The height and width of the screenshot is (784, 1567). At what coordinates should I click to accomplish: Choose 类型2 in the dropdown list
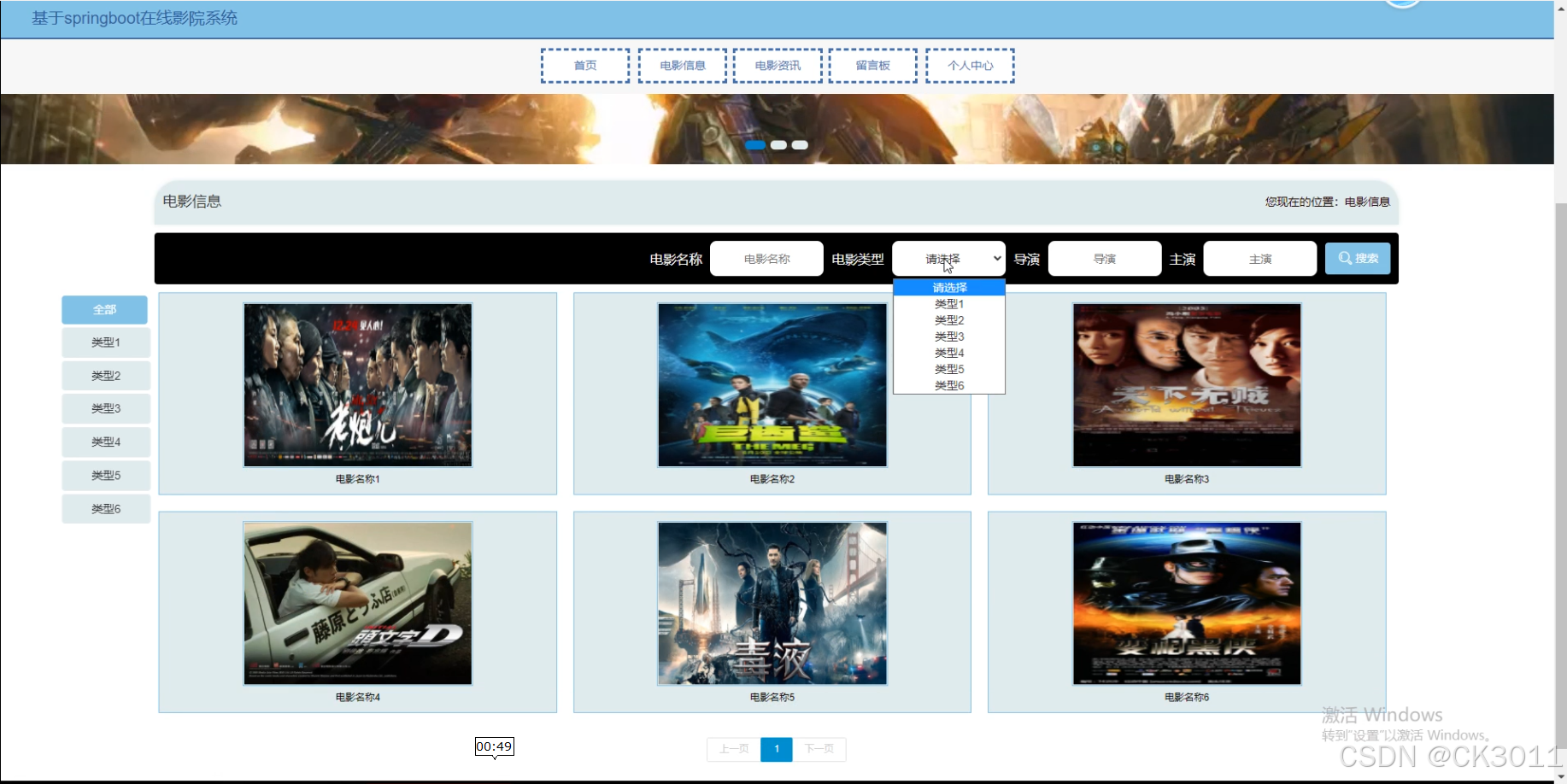click(949, 320)
